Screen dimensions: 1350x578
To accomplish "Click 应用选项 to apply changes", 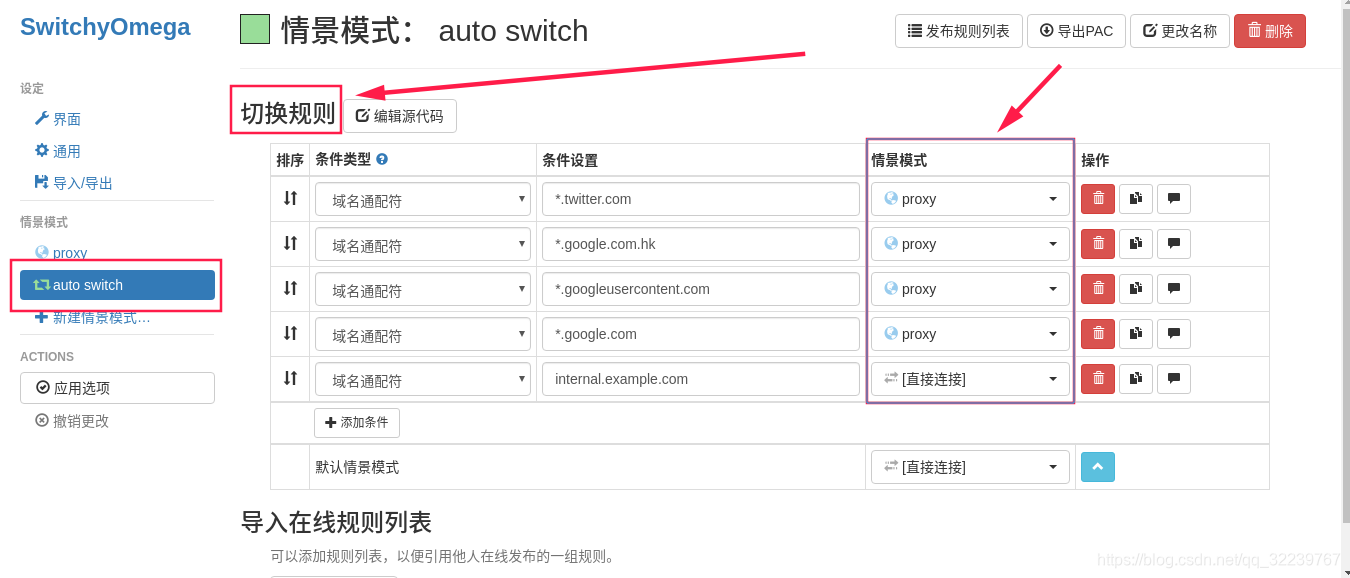I will 117,388.
